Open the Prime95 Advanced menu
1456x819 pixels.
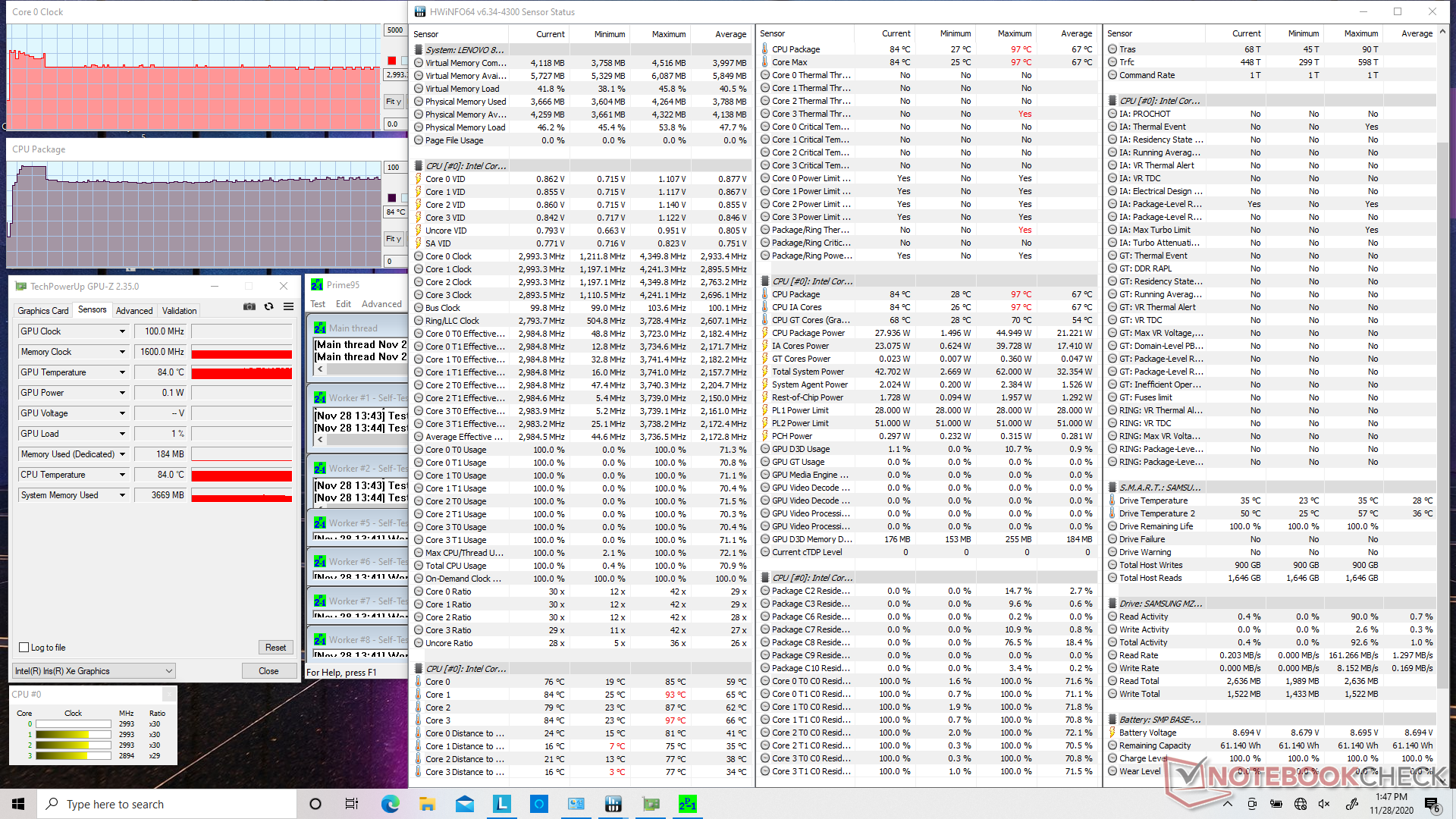381,304
